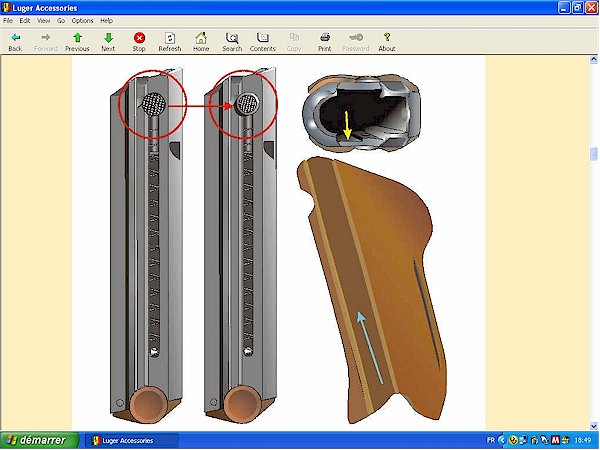Click the red M tray icon

pyautogui.click(x=555, y=440)
